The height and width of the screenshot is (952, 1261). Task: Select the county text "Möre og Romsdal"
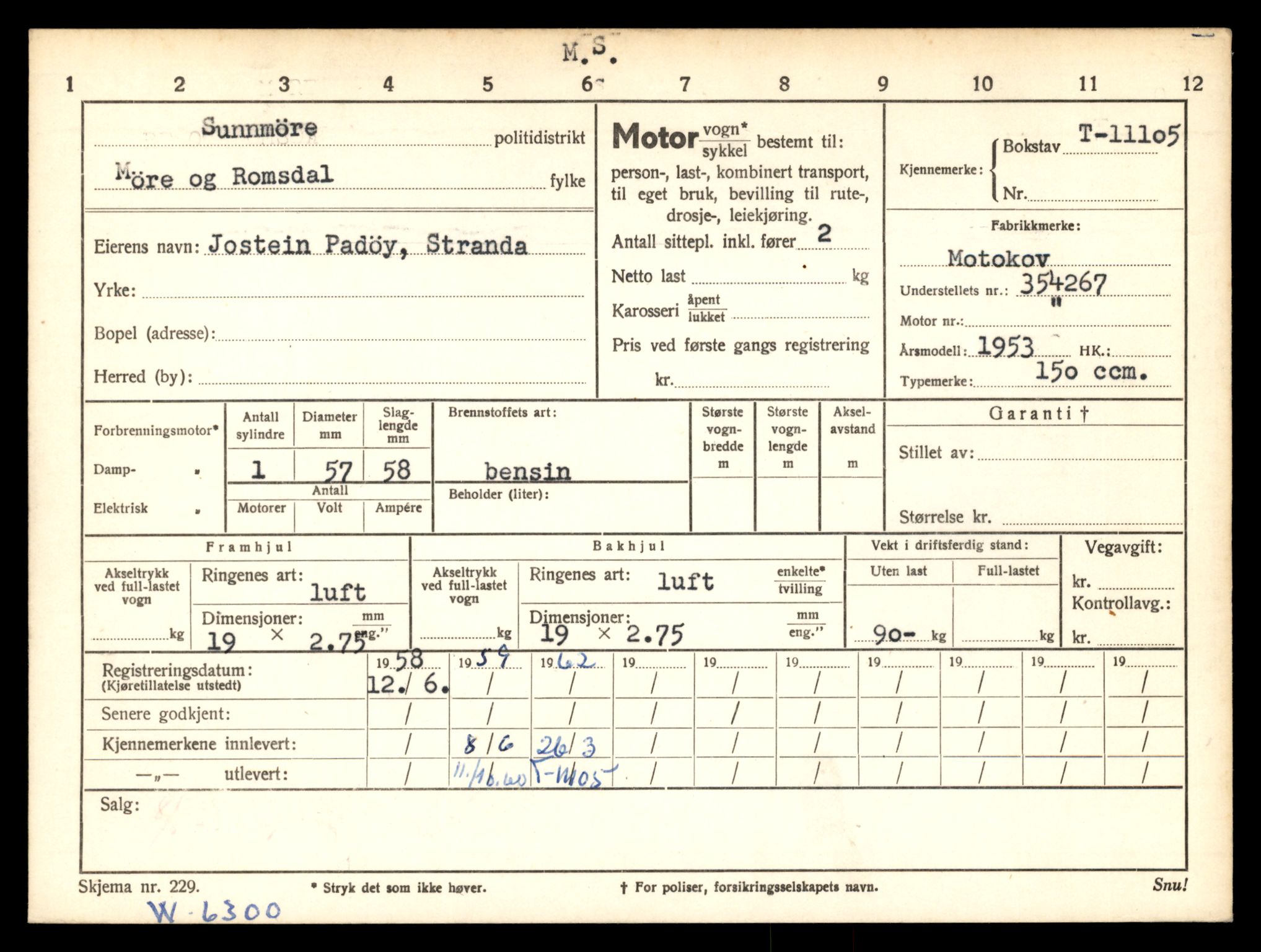224,176
